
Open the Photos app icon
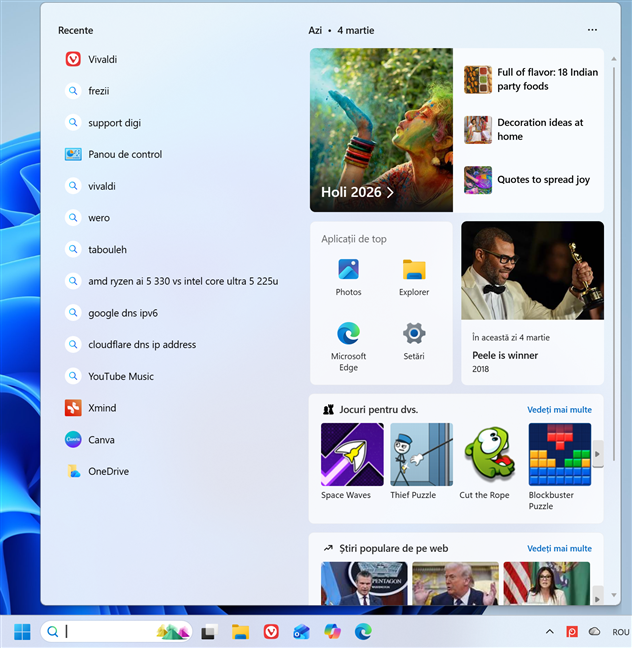tap(348, 277)
